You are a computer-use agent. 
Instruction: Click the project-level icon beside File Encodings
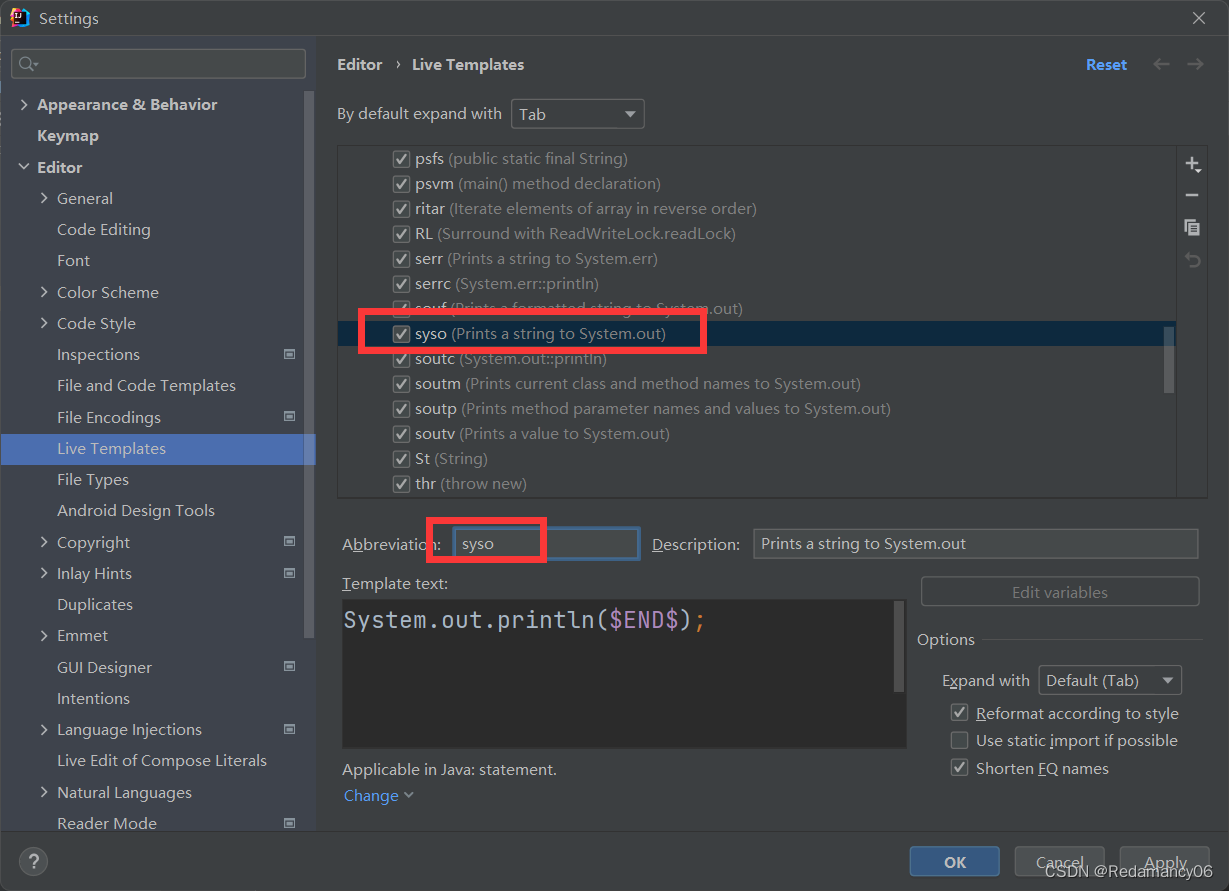[290, 416]
